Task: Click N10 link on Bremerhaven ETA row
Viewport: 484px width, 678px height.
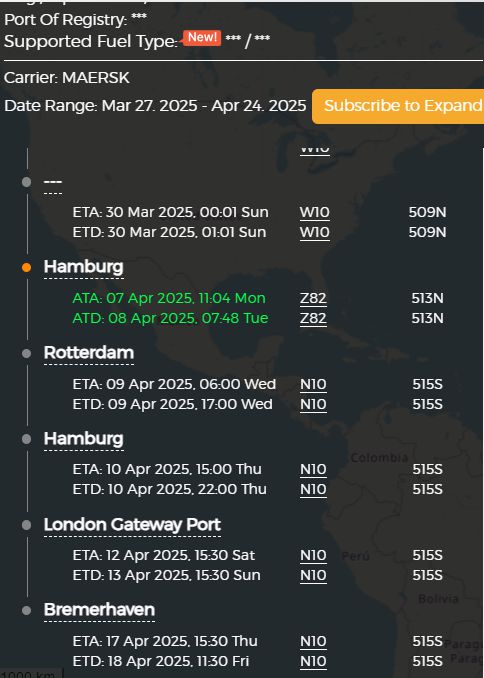Action: pyautogui.click(x=313, y=641)
